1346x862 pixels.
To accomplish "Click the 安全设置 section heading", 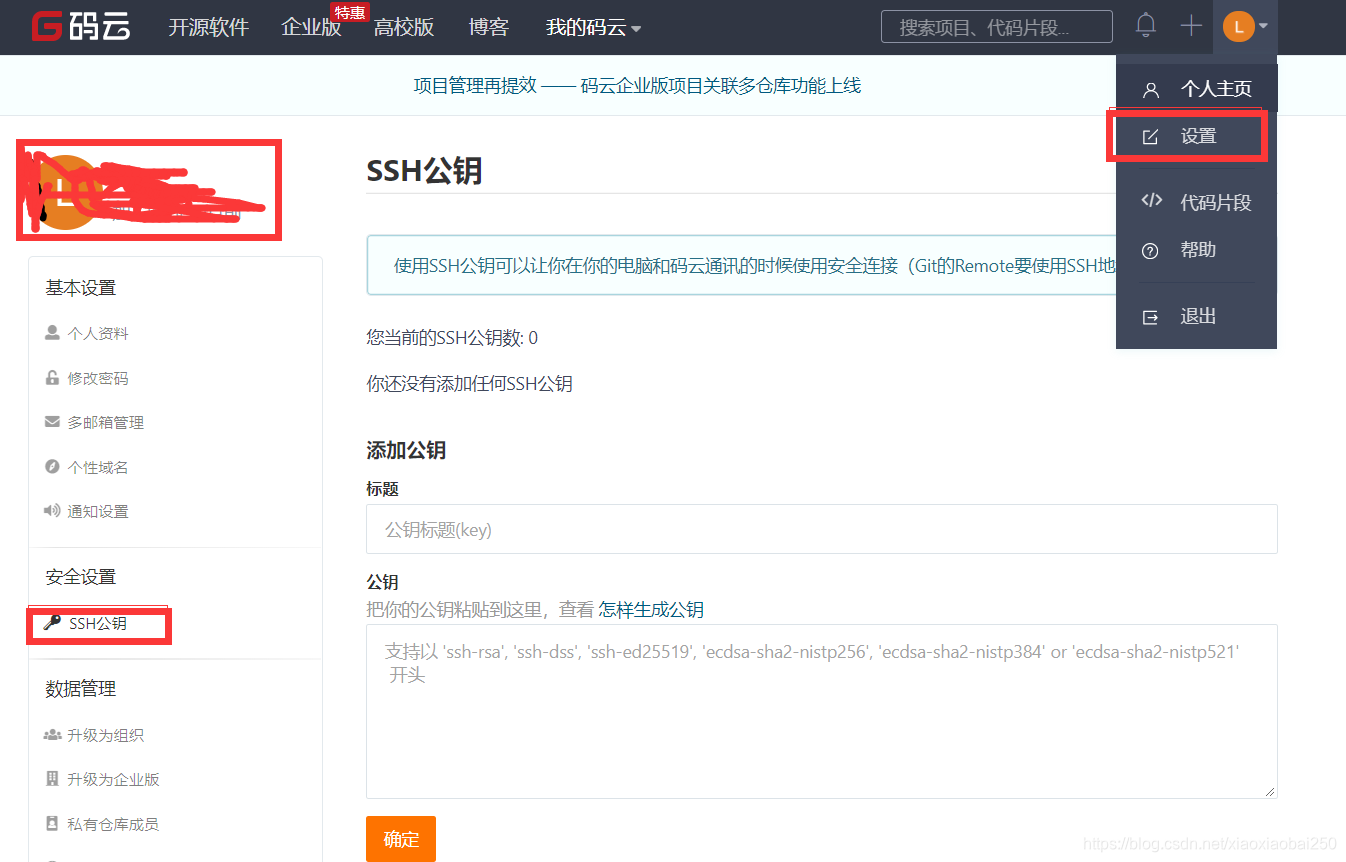I will point(81,577).
